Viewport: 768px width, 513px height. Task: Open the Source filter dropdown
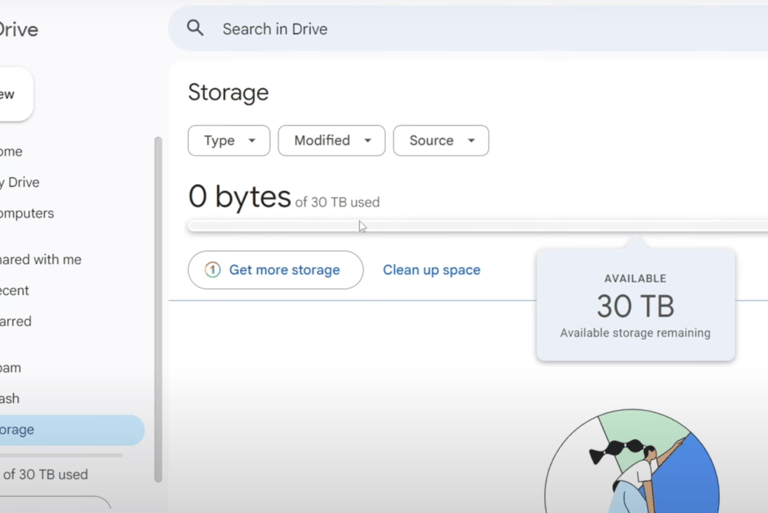tap(441, 141)
